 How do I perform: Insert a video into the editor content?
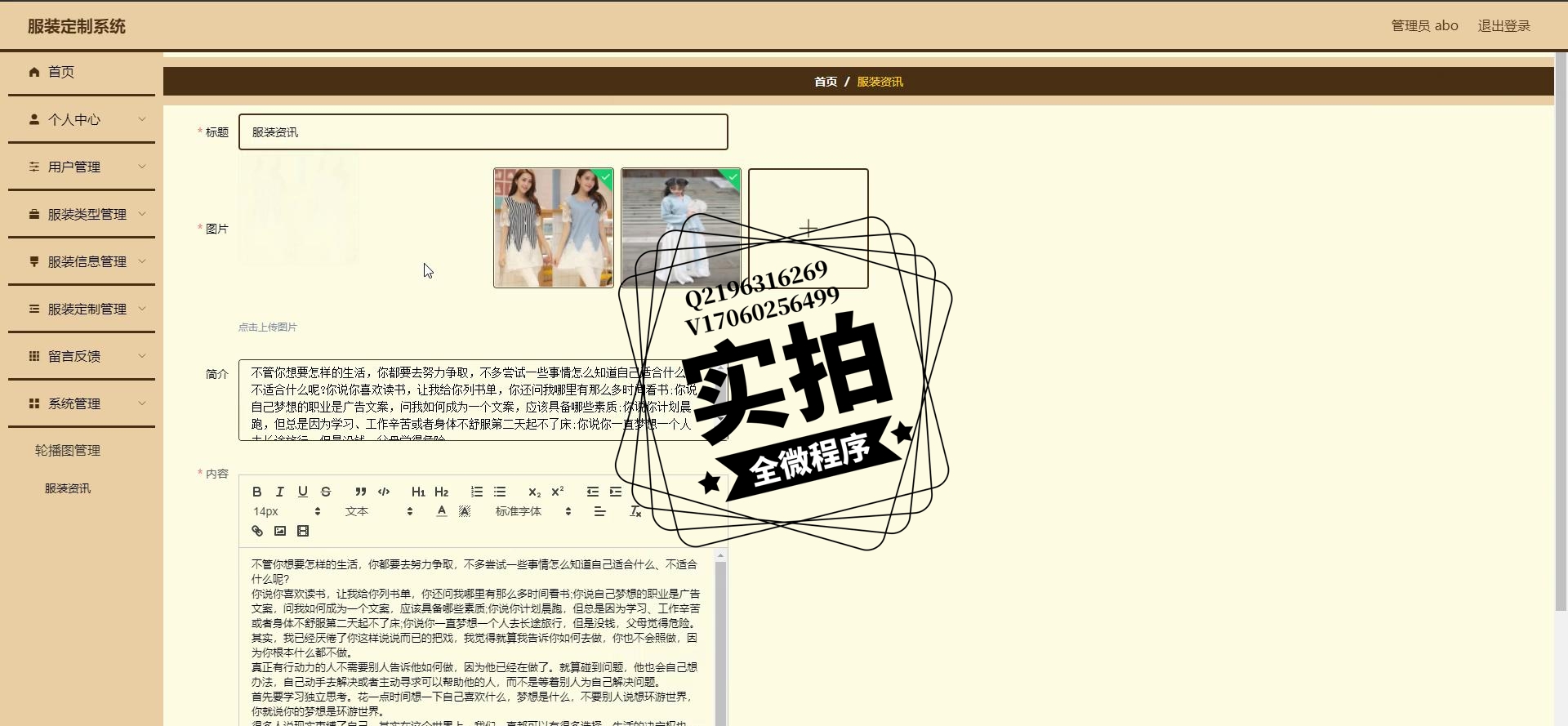pyautogui.click(x=302, y=531)
